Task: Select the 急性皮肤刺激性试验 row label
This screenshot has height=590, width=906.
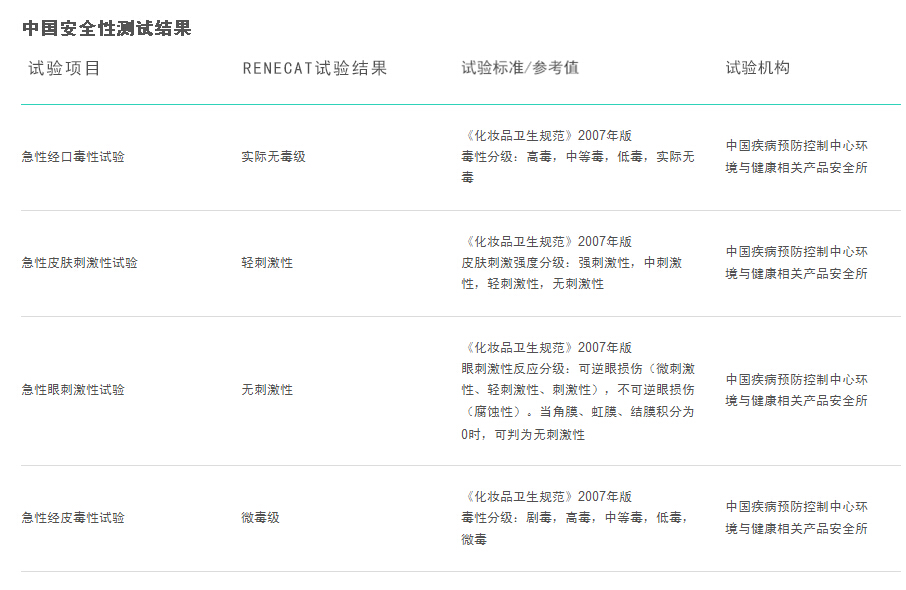Action: pyautogui.click(x=80, y=263)
